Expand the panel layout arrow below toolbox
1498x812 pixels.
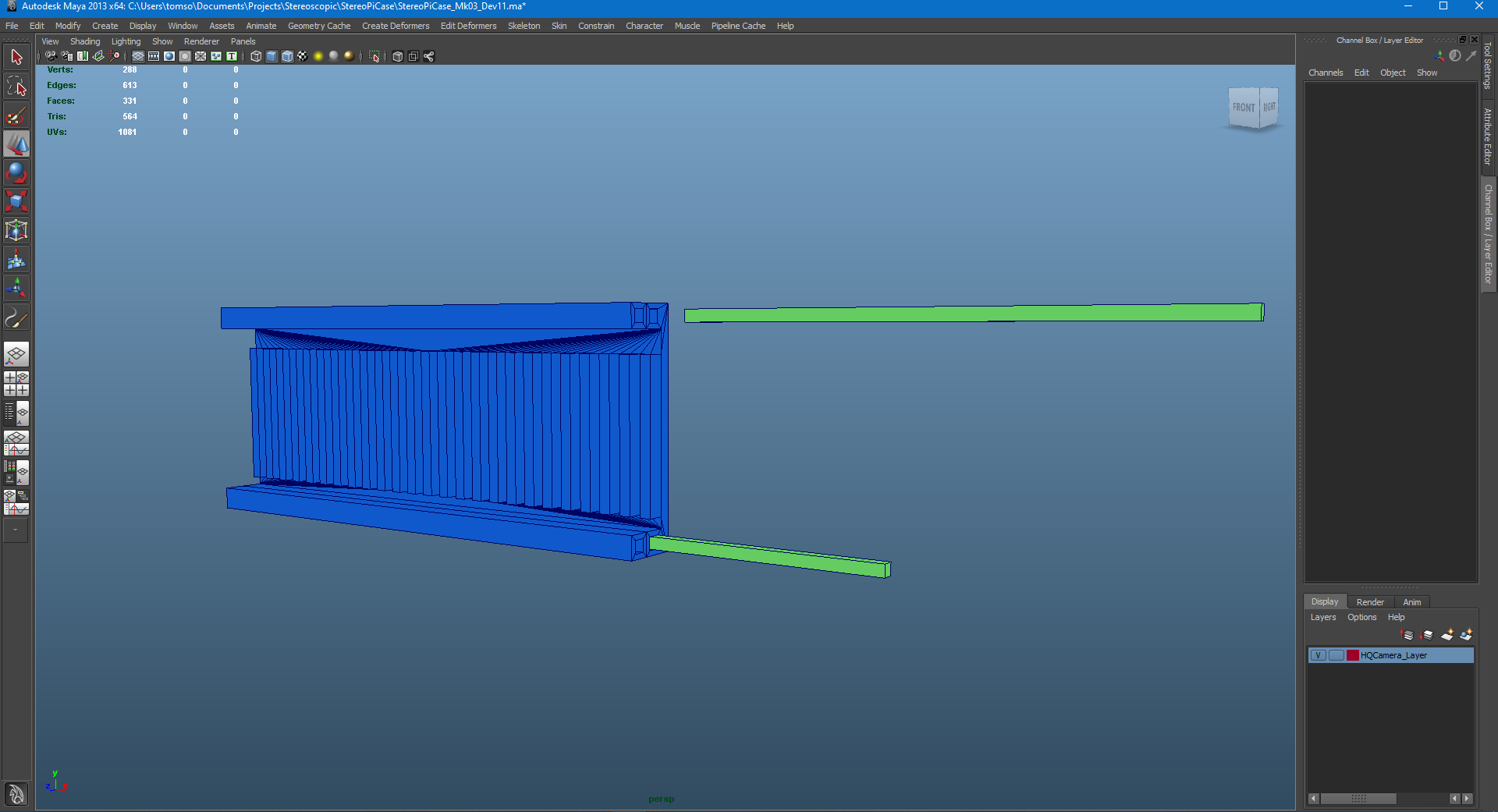click(x=15, y=530)
